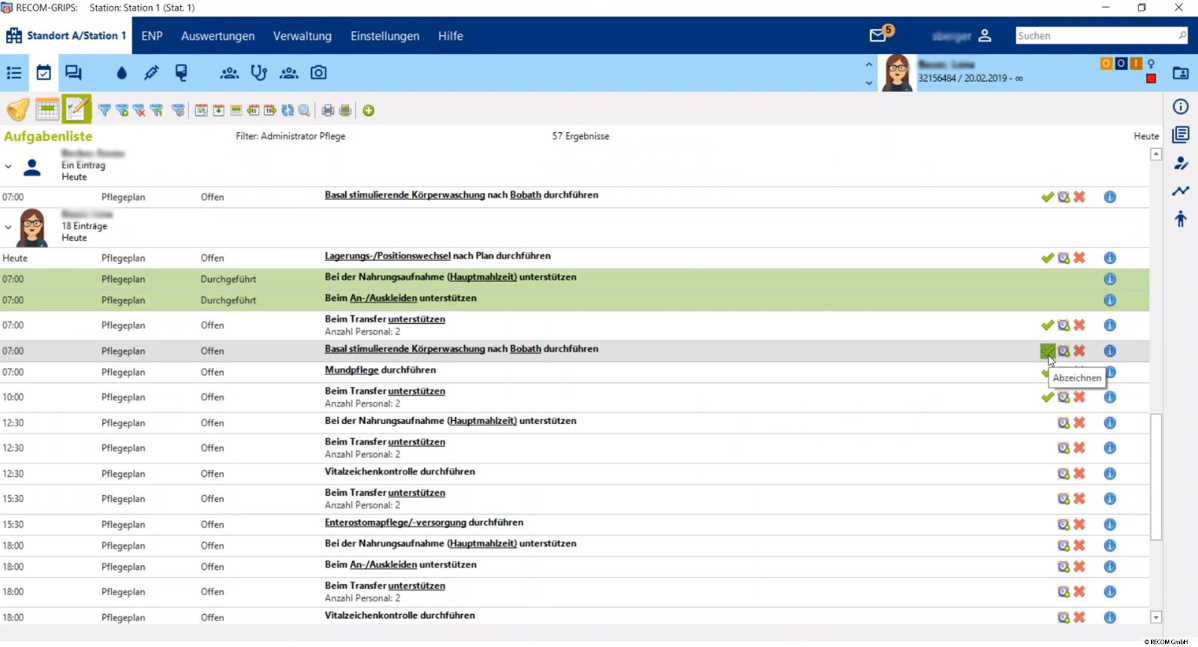Click the green plus add-task icon

coord(368,111)
